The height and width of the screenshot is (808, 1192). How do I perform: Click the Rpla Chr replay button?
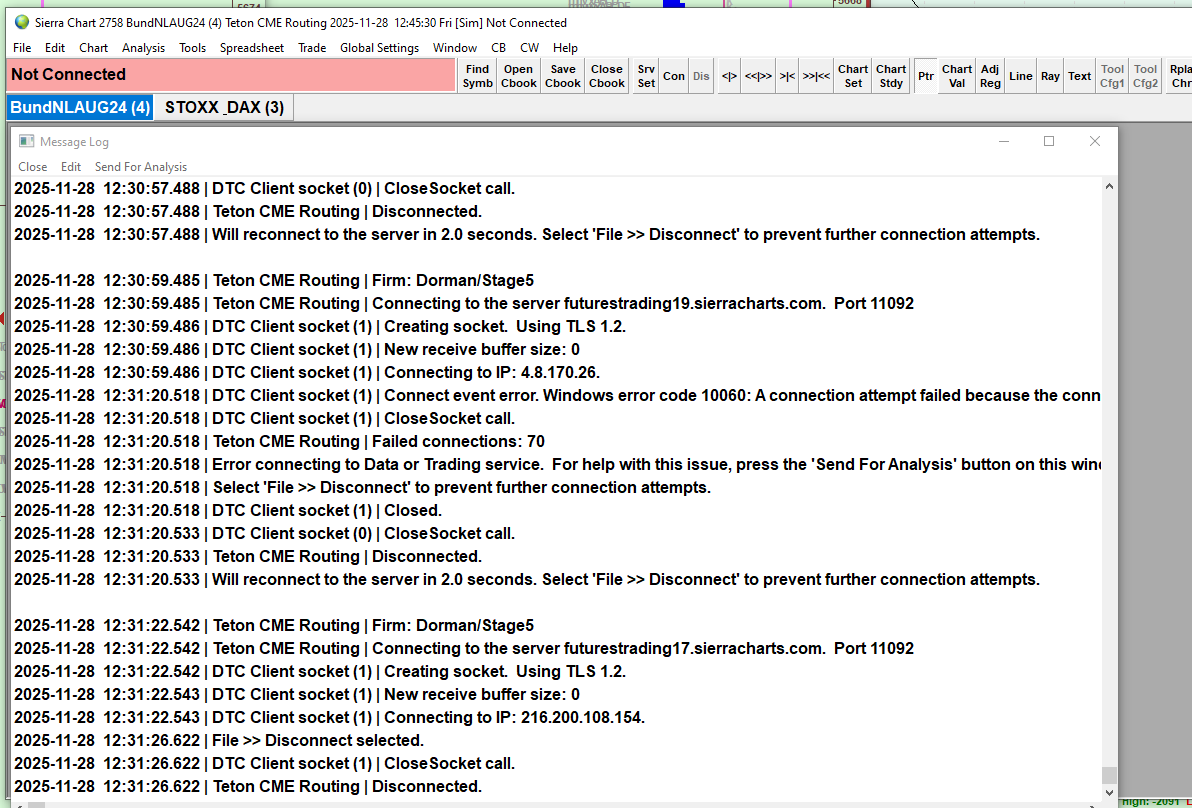click(x=1179, y=76)
